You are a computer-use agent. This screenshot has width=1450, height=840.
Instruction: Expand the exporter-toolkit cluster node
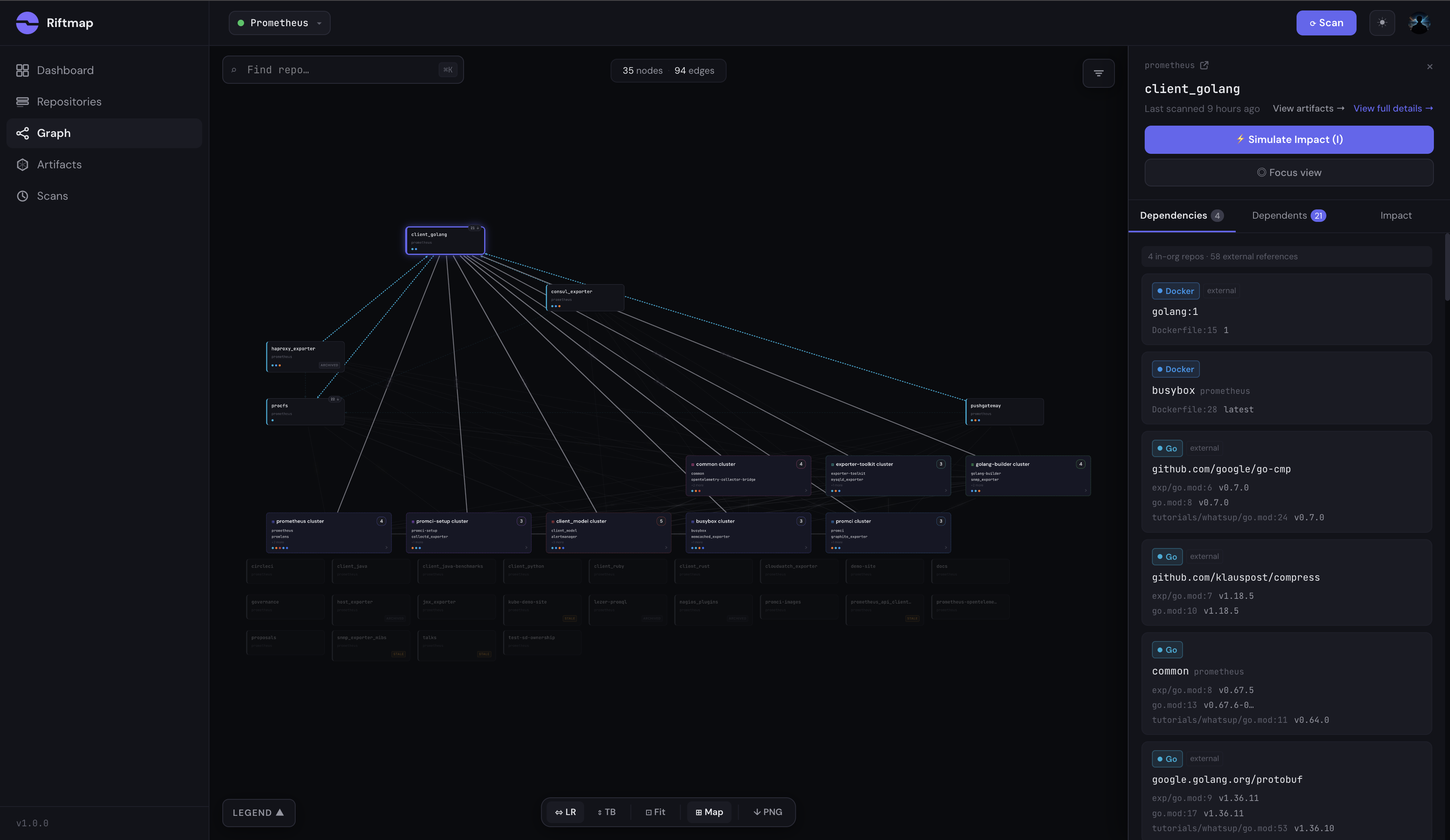pos(888,476)
